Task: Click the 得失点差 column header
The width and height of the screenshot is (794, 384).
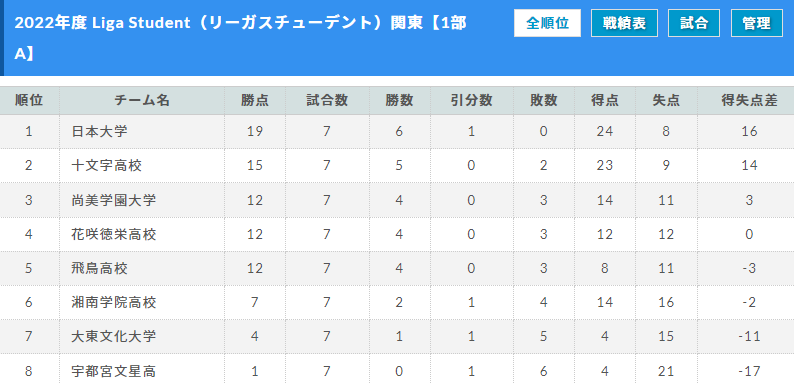Action: (749, 100)
